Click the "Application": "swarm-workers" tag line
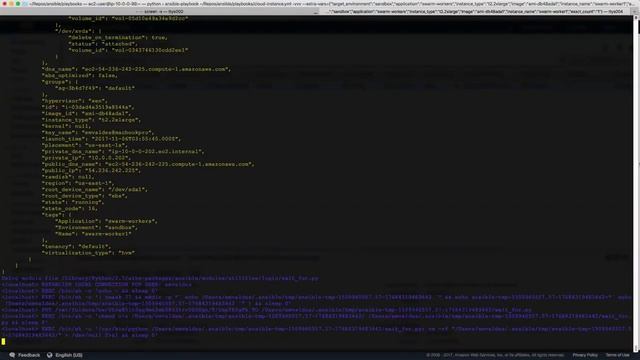The height and width of the screenshot is (360, 640). 106,221
